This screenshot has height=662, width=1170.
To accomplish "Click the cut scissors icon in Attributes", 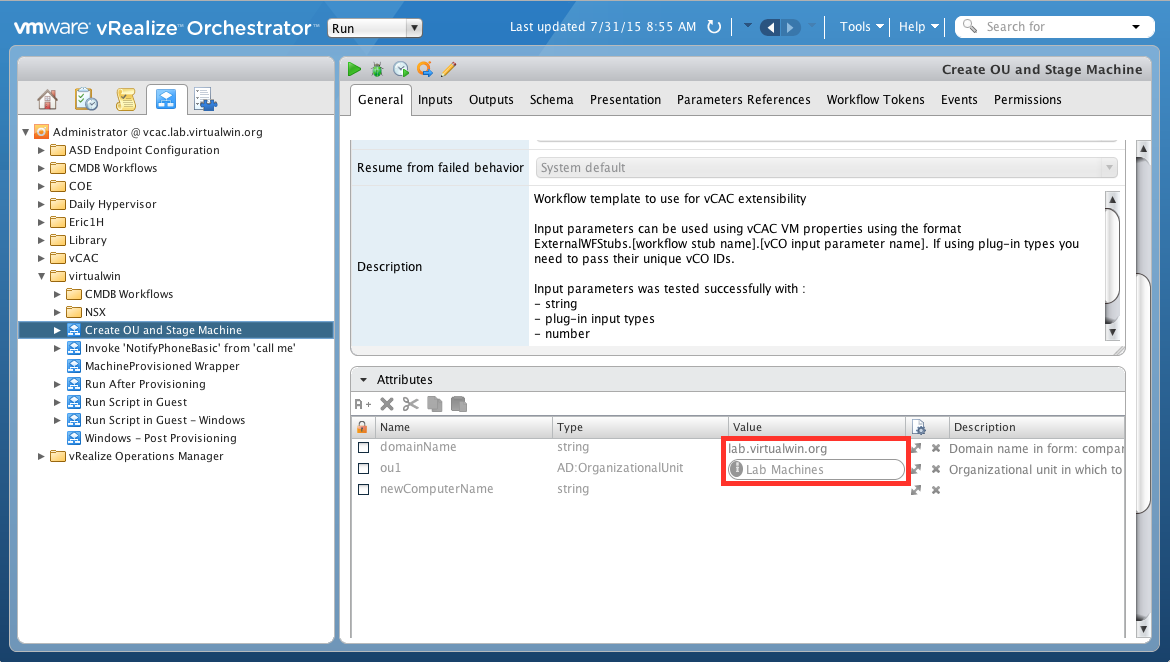I will [410, 404].
